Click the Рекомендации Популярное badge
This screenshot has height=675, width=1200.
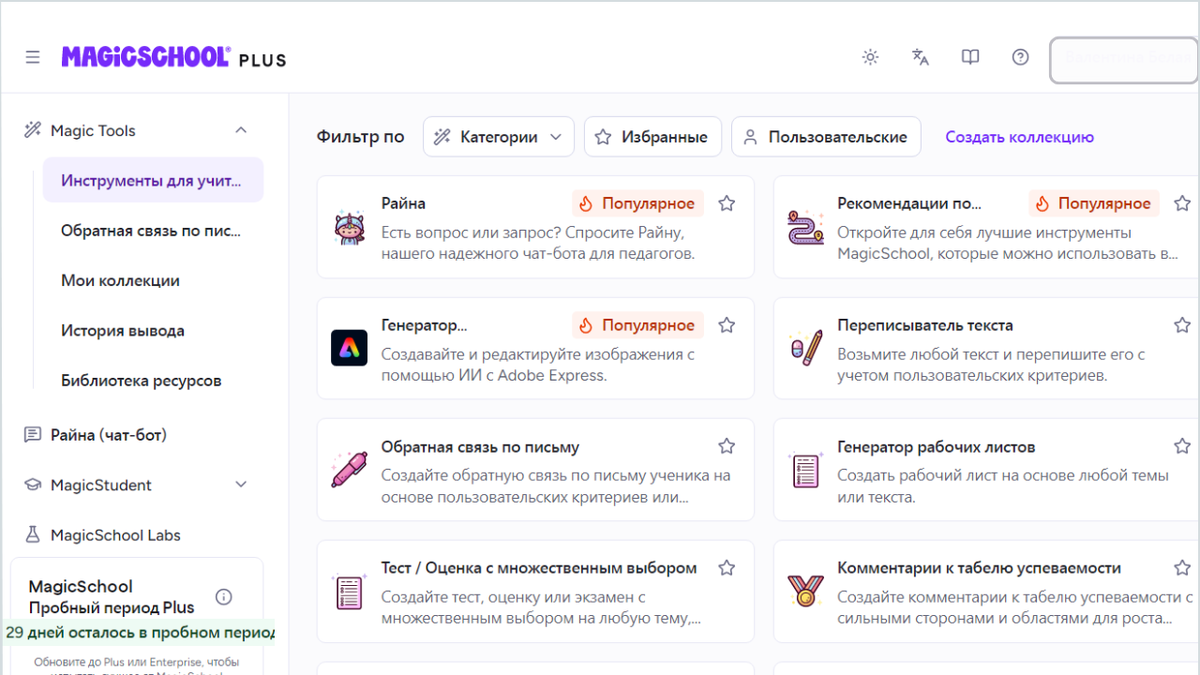tap(1094, 203)
